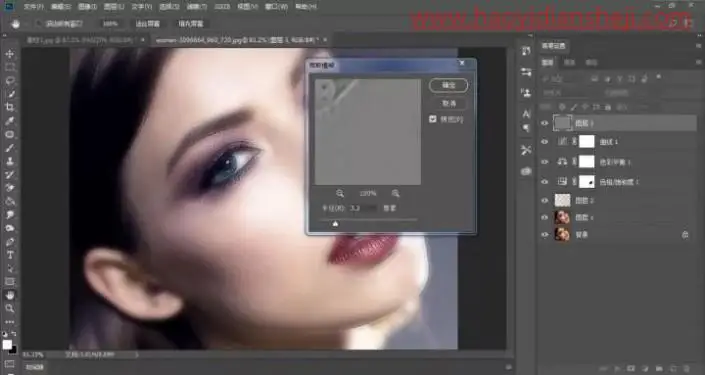The height and width of the screenshot is (375, 705).
Task: Open the Adjustments collapsed panel icon
Action: [526, 72]
